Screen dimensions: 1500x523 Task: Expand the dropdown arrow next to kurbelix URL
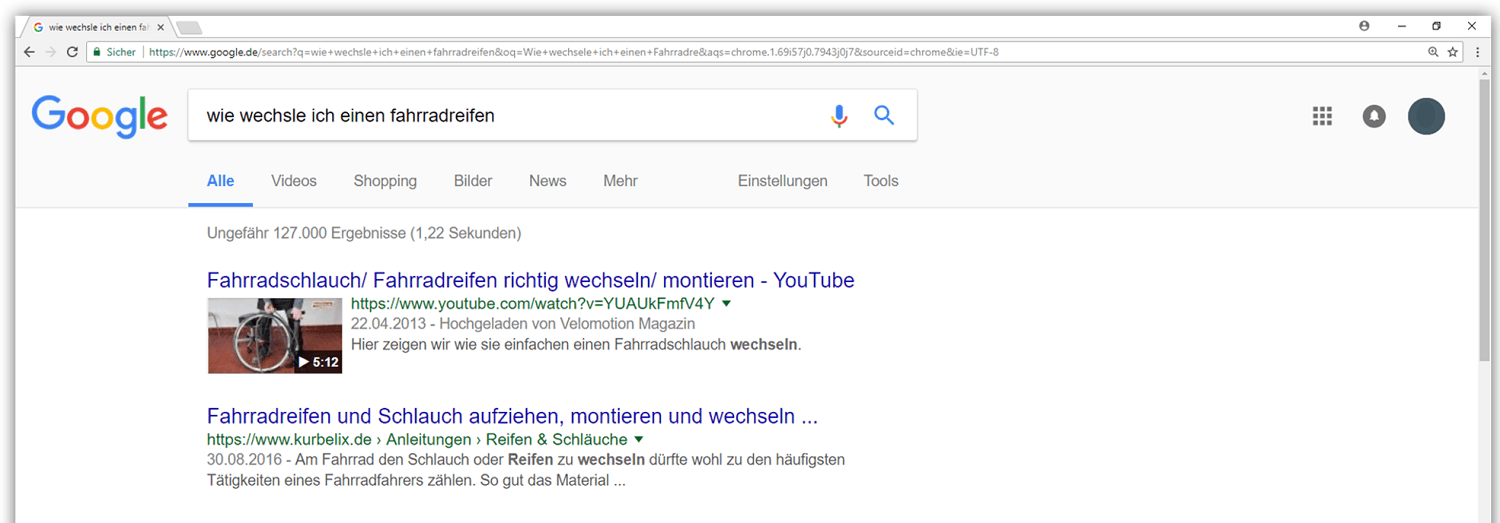(x=639, y=439)
